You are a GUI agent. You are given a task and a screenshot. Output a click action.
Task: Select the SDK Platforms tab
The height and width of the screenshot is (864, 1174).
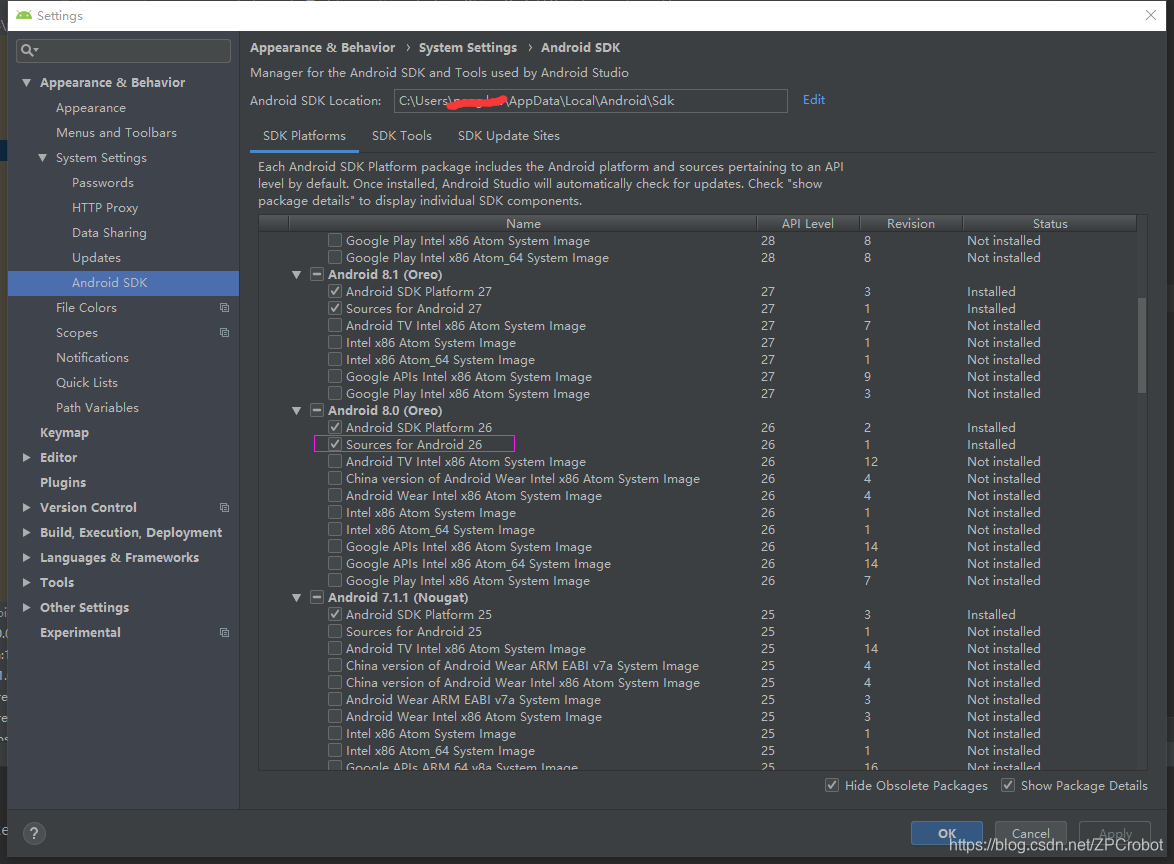pos(304,136)
